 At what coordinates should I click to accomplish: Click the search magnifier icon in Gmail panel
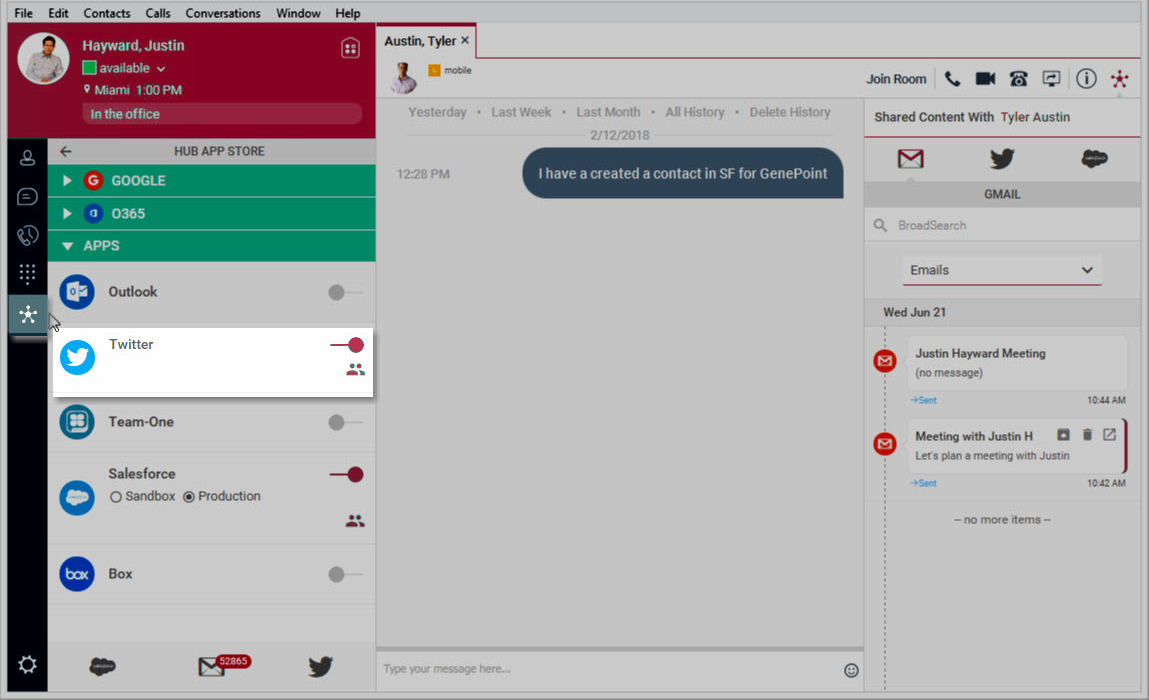[x=880, y=225]
